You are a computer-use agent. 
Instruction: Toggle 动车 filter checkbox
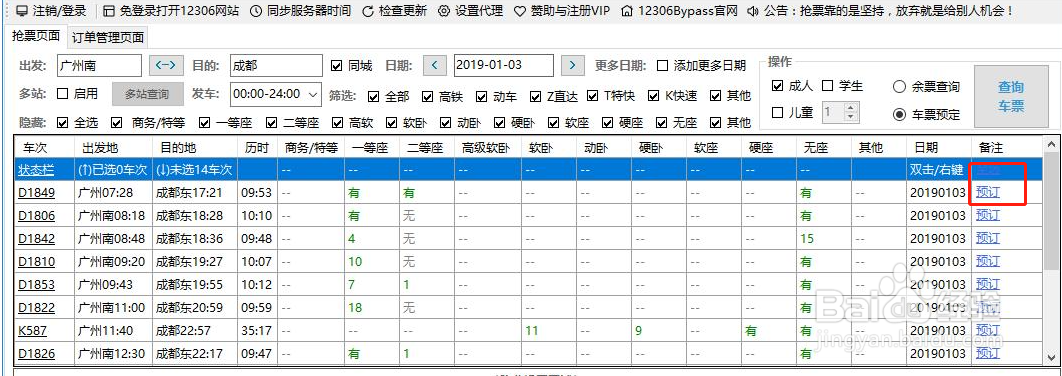click(482, 96)
